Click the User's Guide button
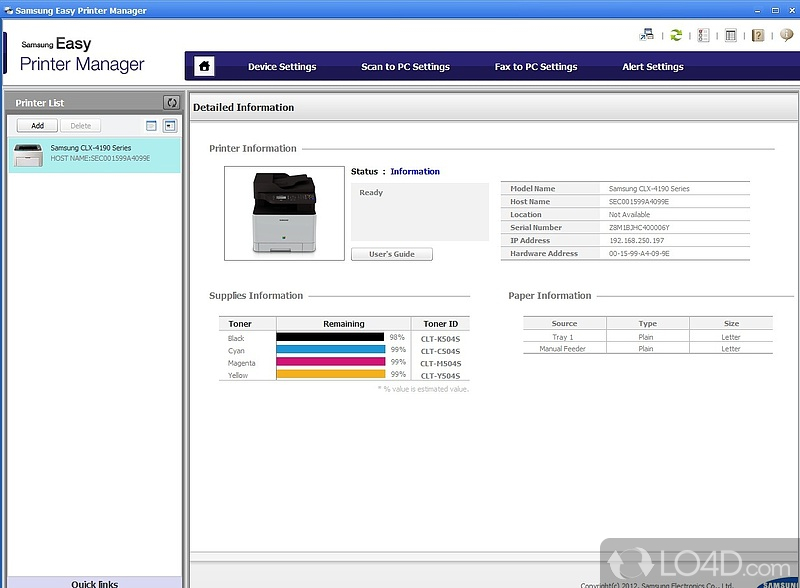This screenshot has width=800, height=588. (392, 254)
